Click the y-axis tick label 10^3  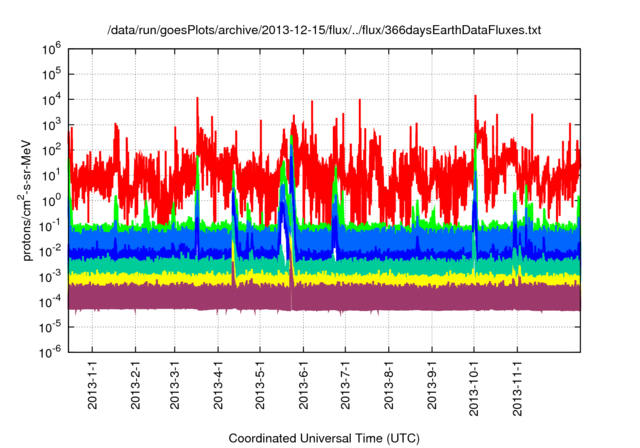pyautogui.click(x=51, y=125)
